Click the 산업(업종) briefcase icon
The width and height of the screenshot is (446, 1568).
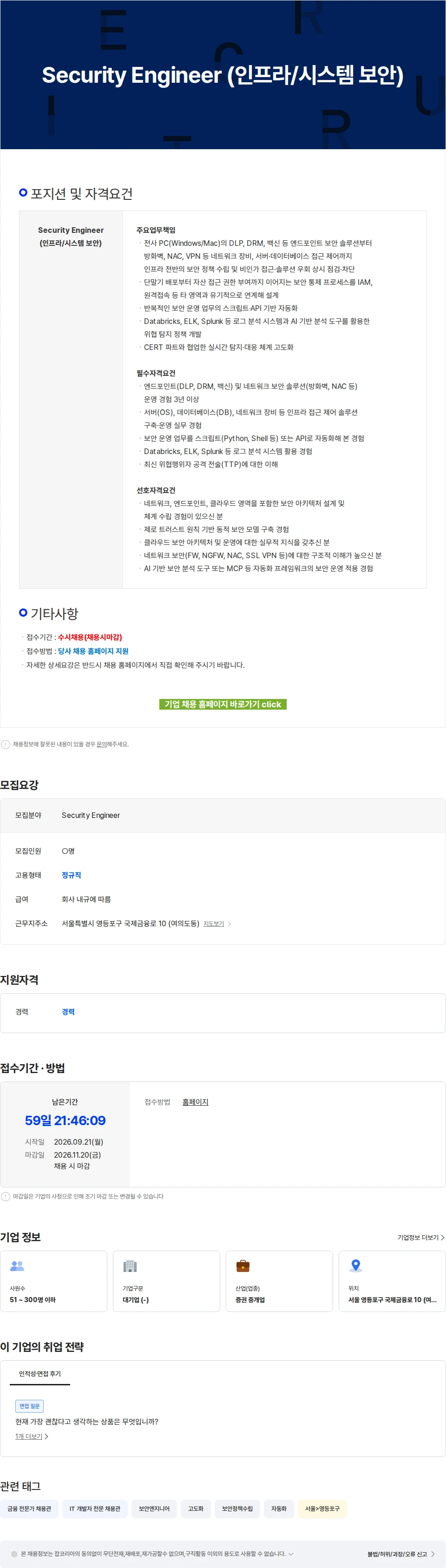(243, 1265)
